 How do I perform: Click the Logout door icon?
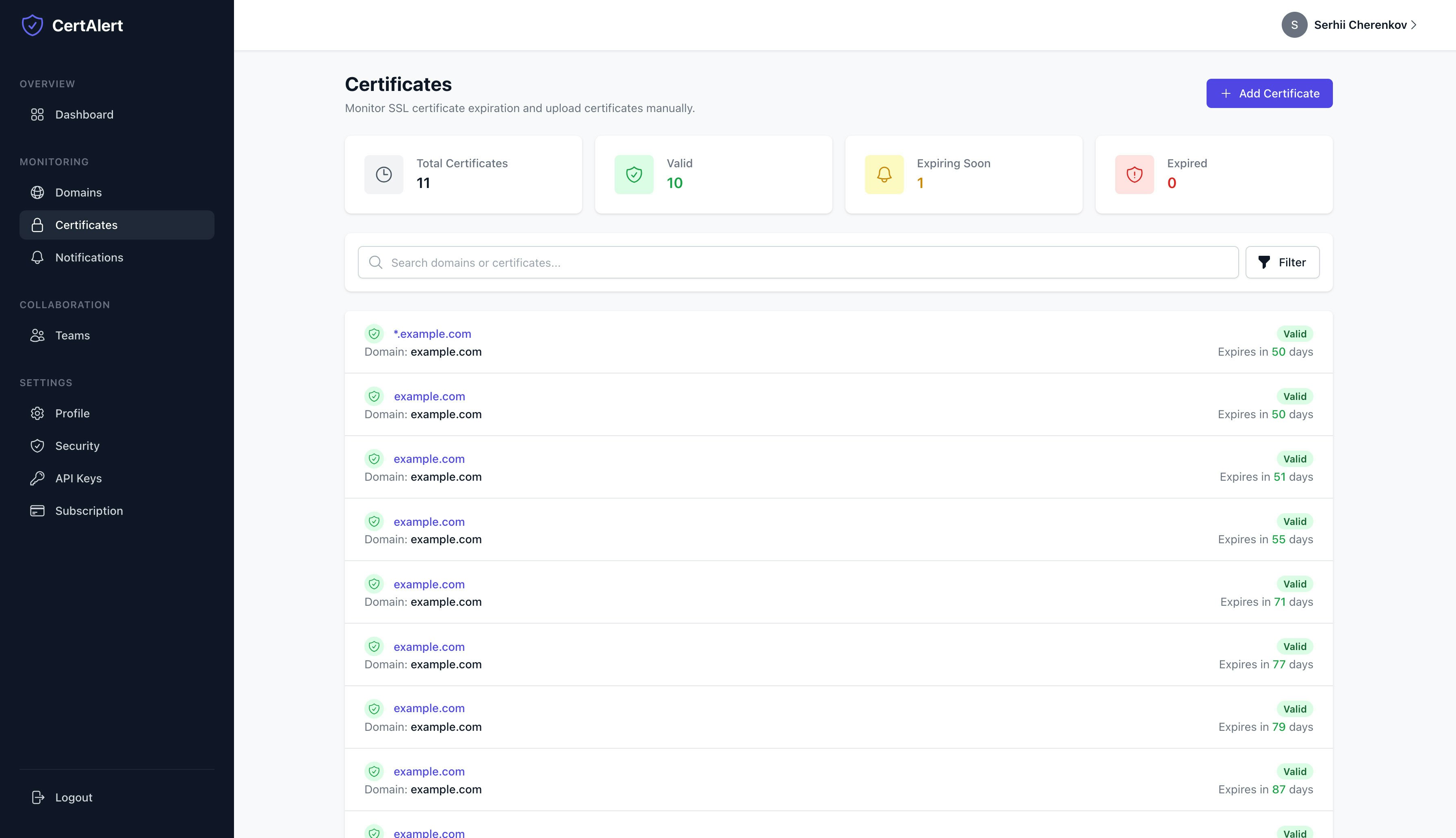[37, 797]
